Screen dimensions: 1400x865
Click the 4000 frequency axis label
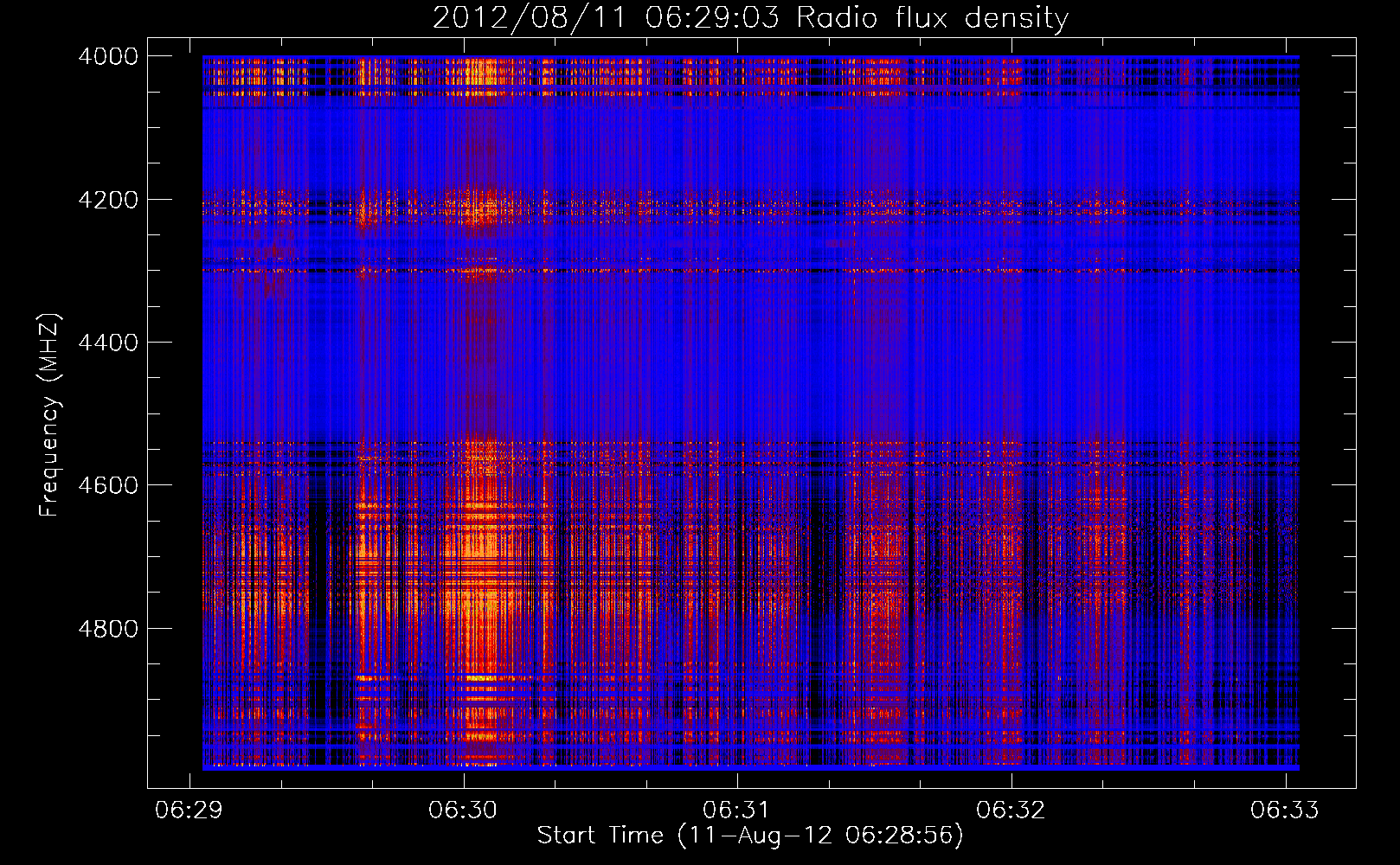click(x=108, y=56)
